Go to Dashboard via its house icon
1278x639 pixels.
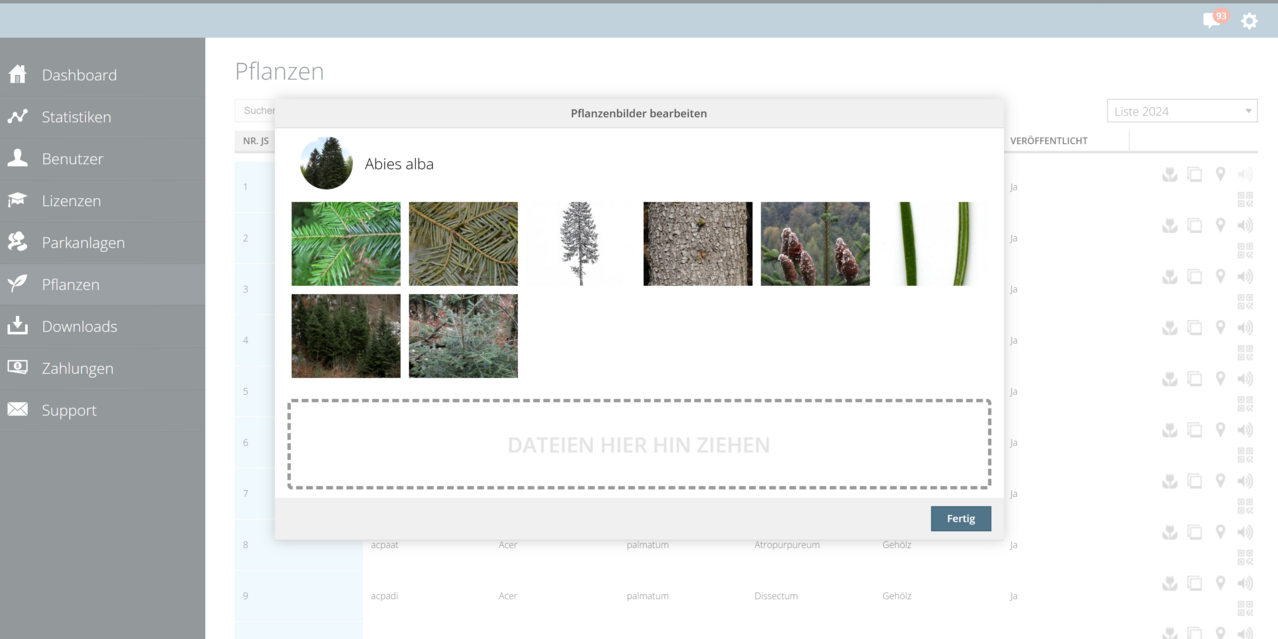coord(17,74)
